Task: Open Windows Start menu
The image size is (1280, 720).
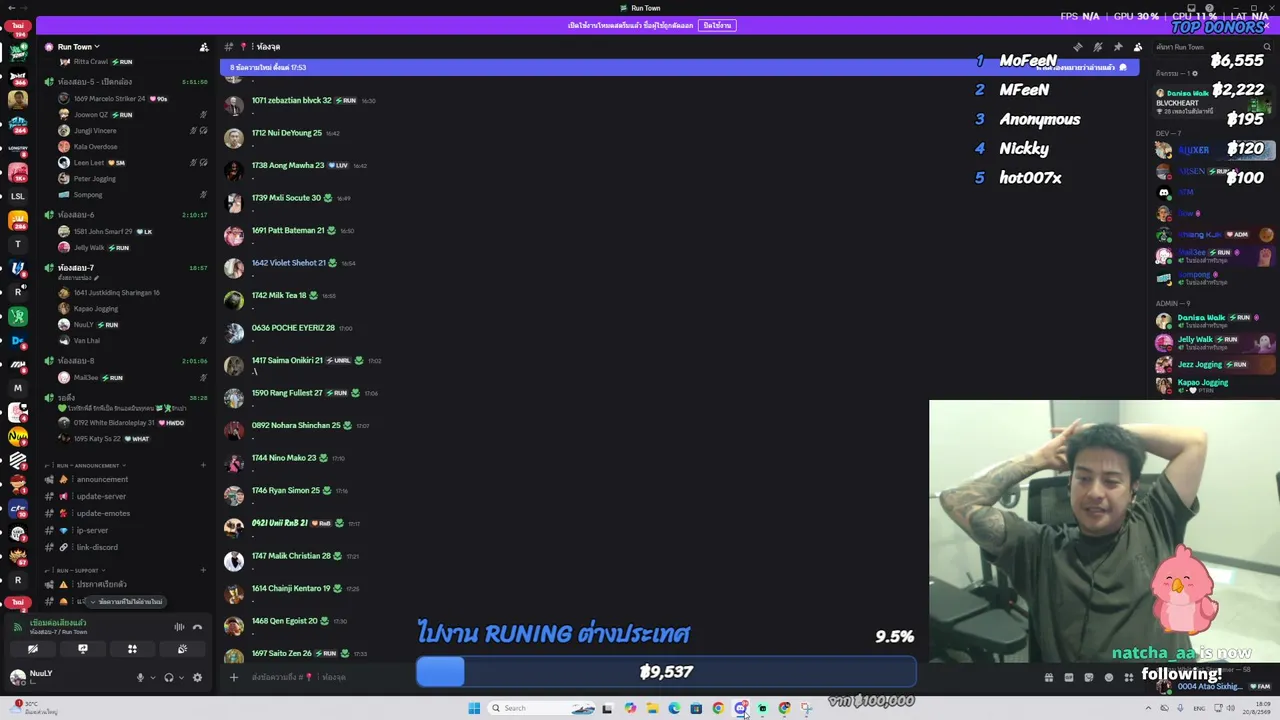Action: (x=474, y=708)
